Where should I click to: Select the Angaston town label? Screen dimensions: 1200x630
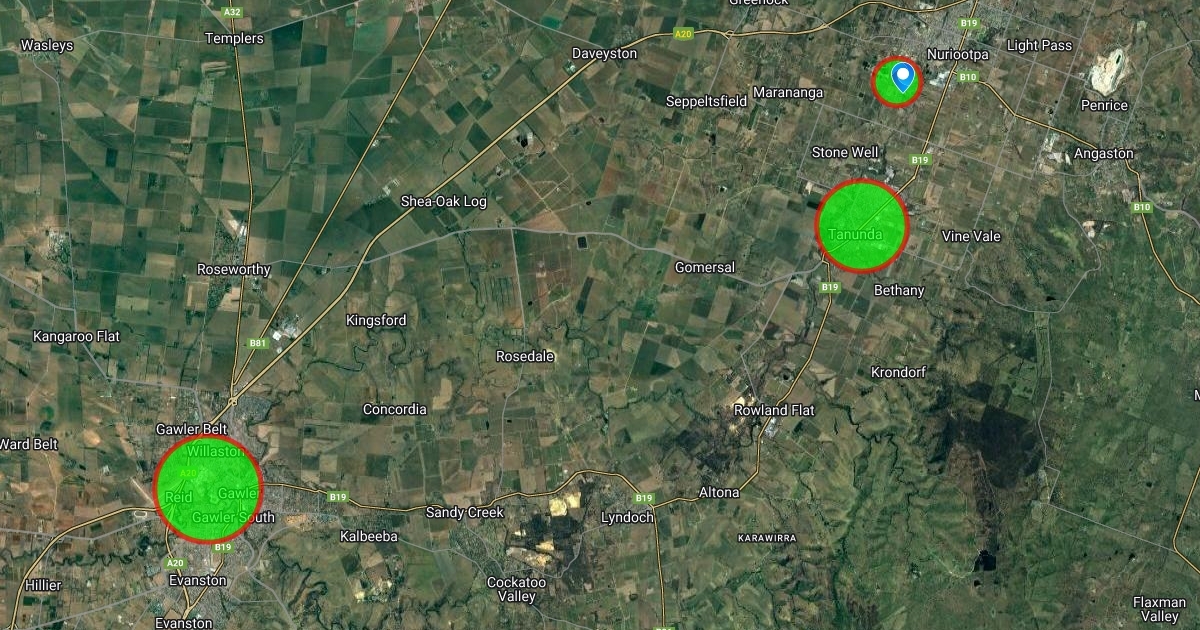click(1103, 153)
